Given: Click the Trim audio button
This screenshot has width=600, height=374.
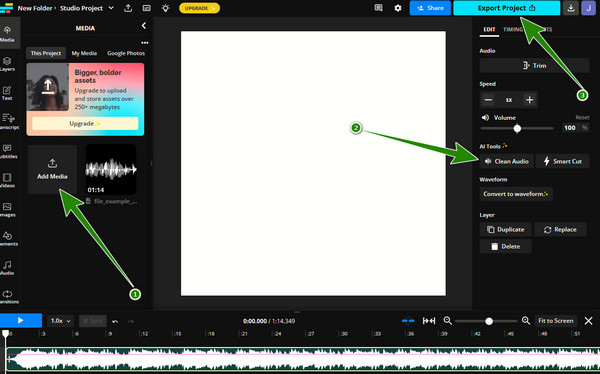Looking at the screenshot, I should (534, 65).
